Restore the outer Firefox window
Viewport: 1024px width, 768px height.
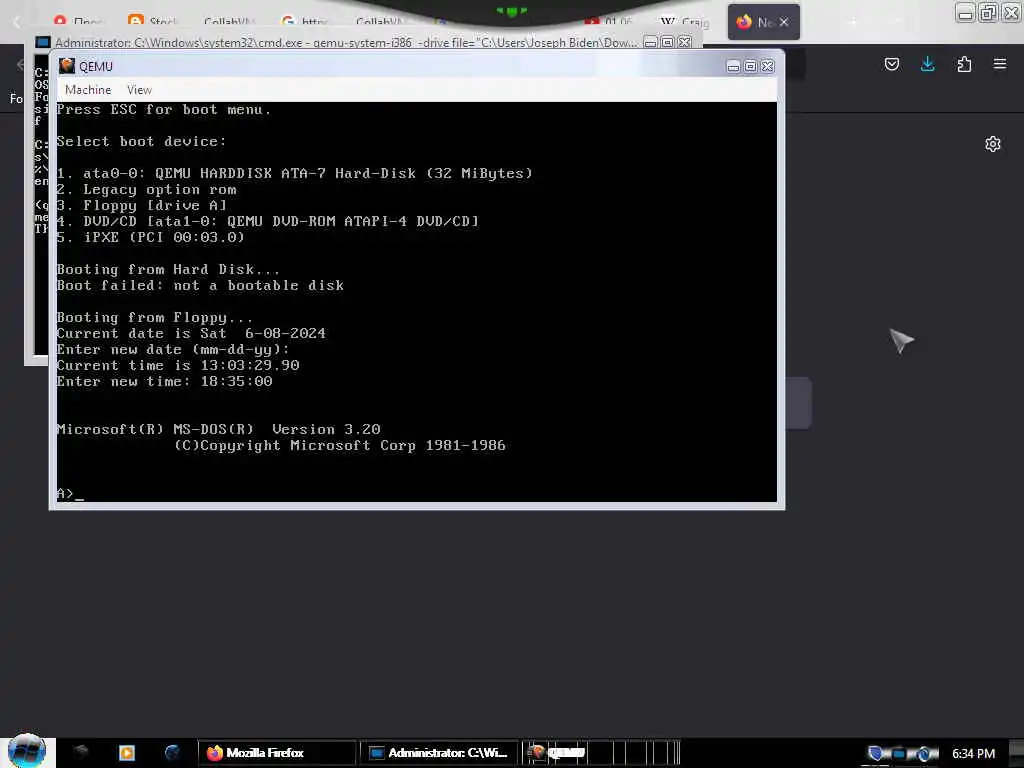click(989, 12)
